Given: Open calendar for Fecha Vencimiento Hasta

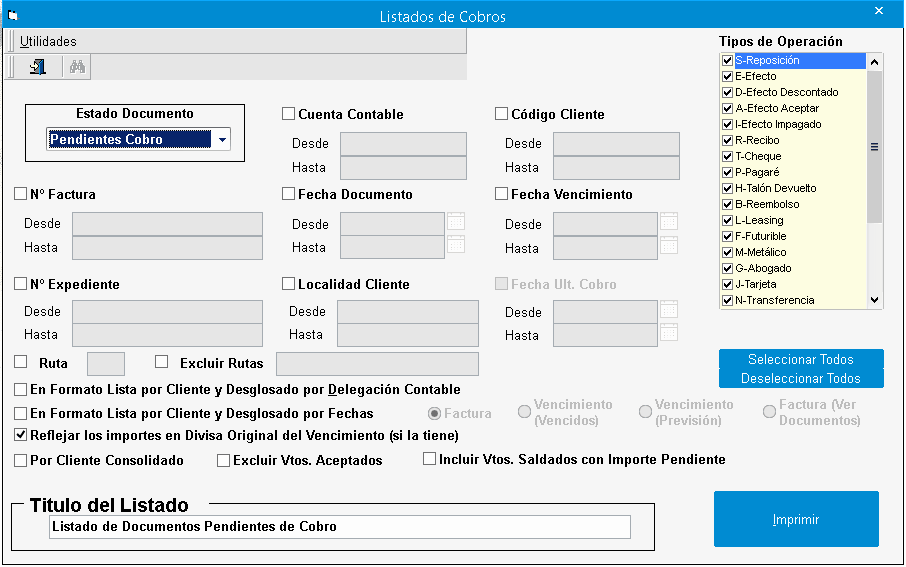Looking at the screenshot, I should point(669,245).
